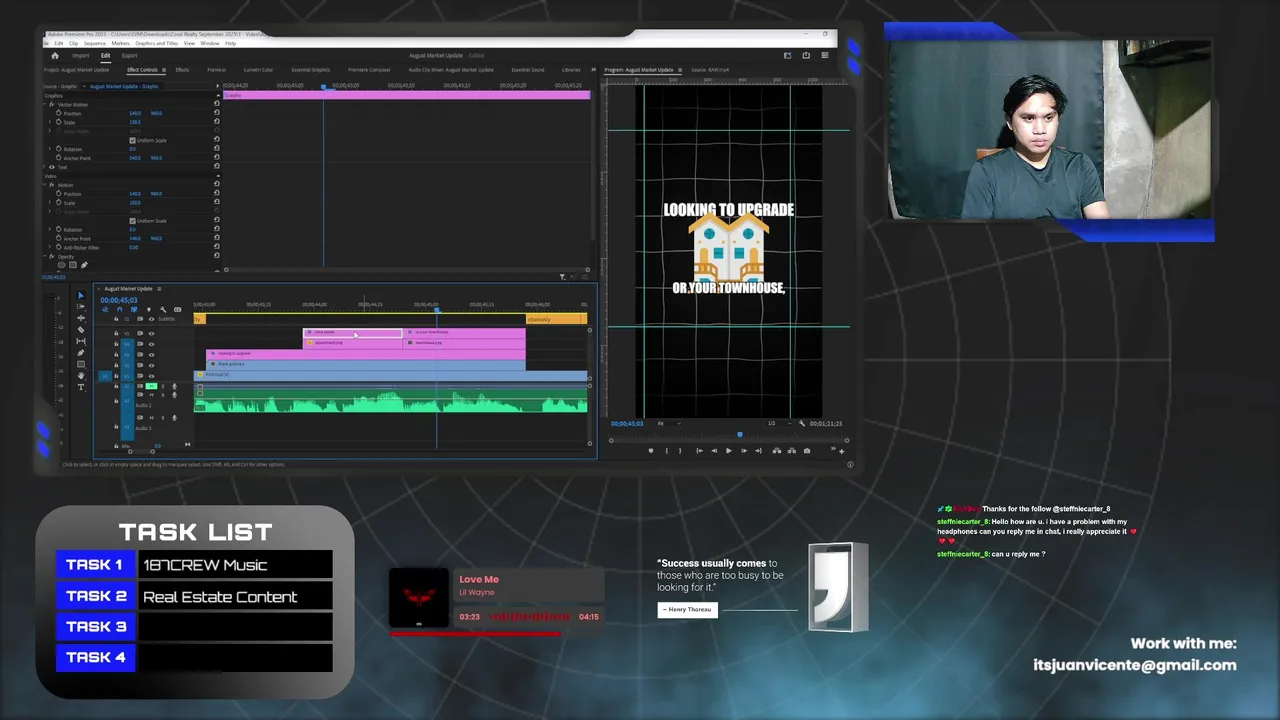Select the 'obviously' subtitle clip
1280x720 pixels.
[556, 319]
